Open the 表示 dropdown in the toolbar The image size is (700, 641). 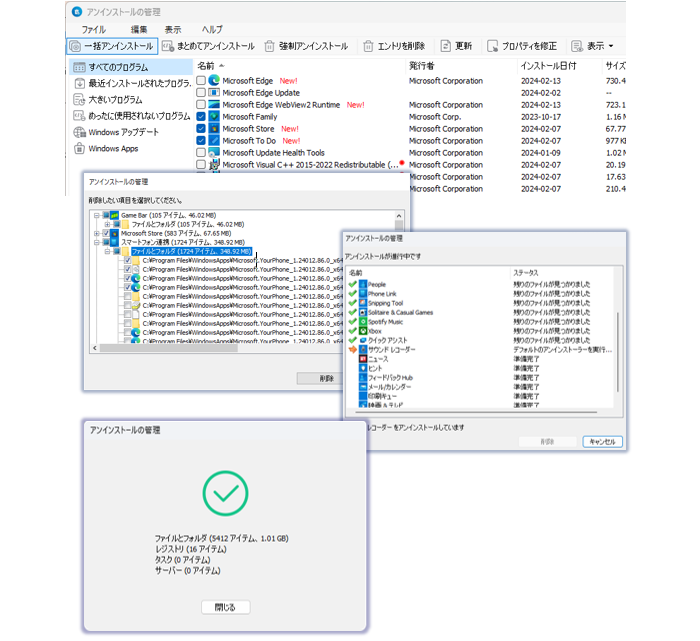tap(593, 46)
